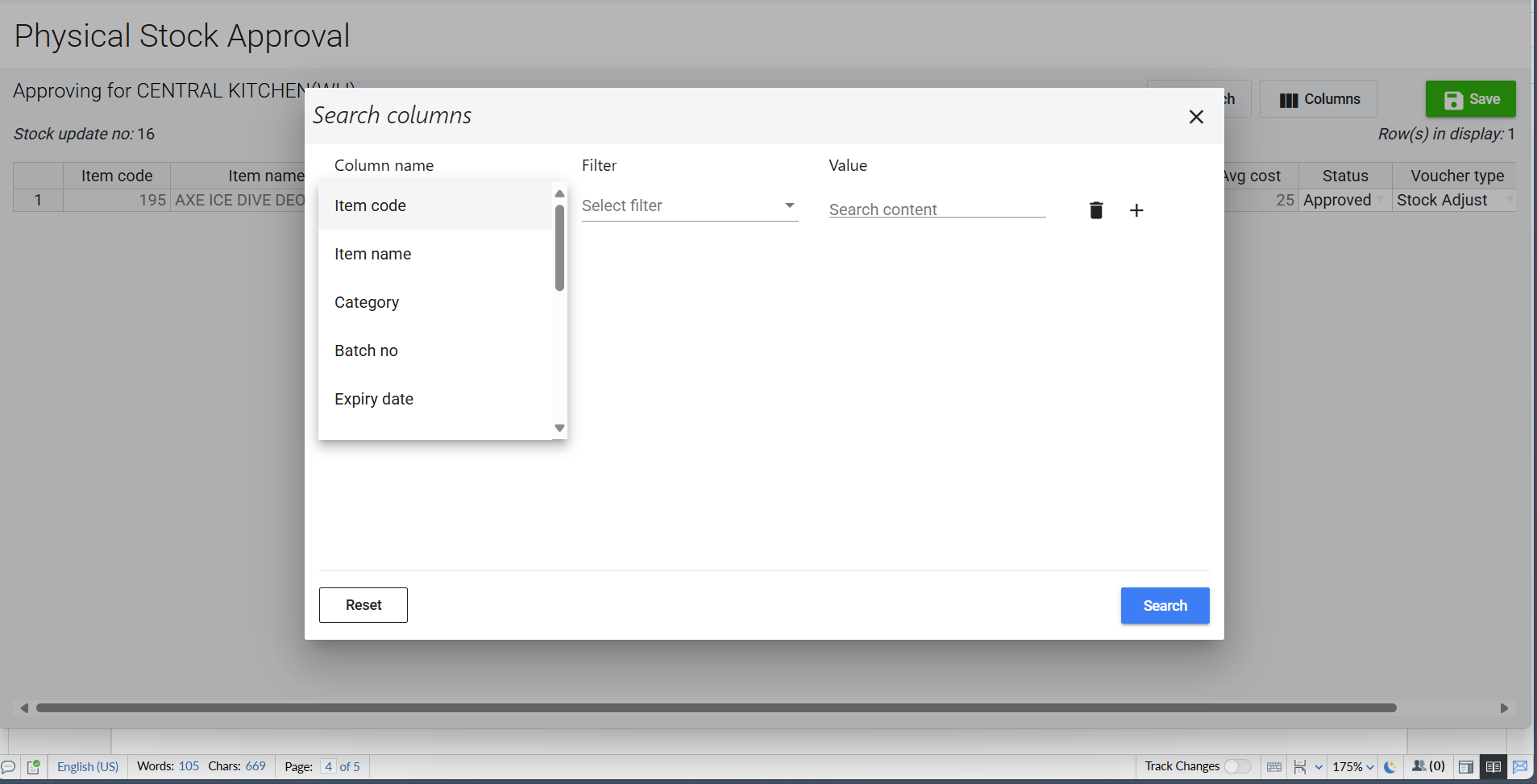Delete the filter row with trash icon
Image resolution: width=1537 pixels, height=784 pixels.
(x=1096, y=210)
